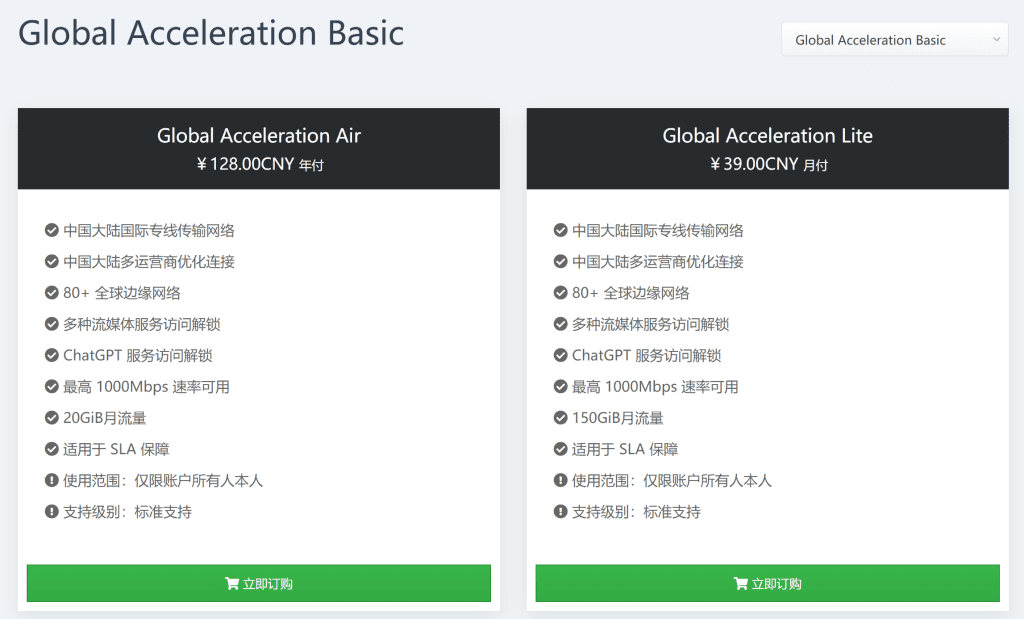Click check icon next to Air ChatGPT 服务访问解锁

coord(52,356)
